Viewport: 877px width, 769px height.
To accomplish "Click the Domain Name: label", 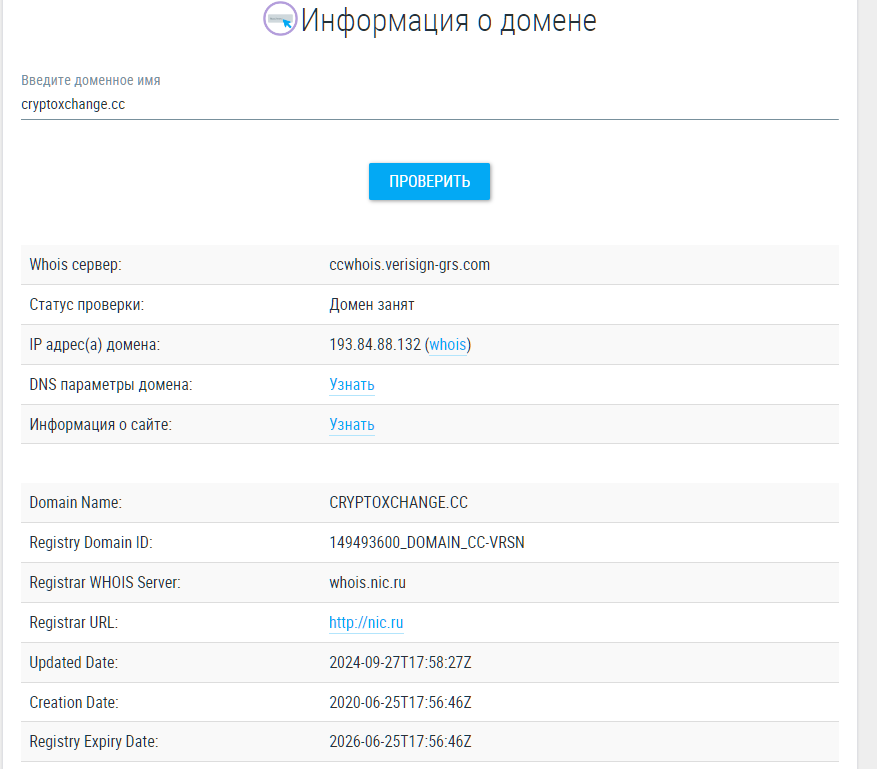I will point(76,502).
